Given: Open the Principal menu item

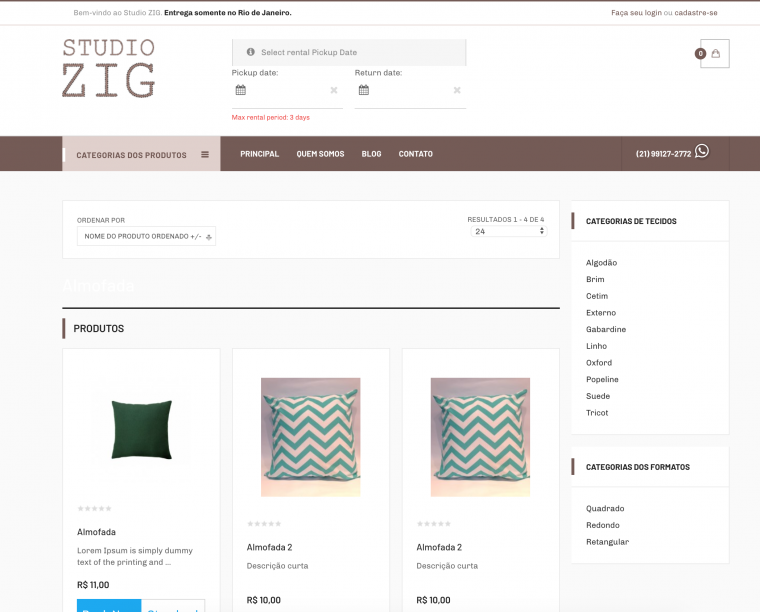Looking at the screenshot, I should (259, 154).
